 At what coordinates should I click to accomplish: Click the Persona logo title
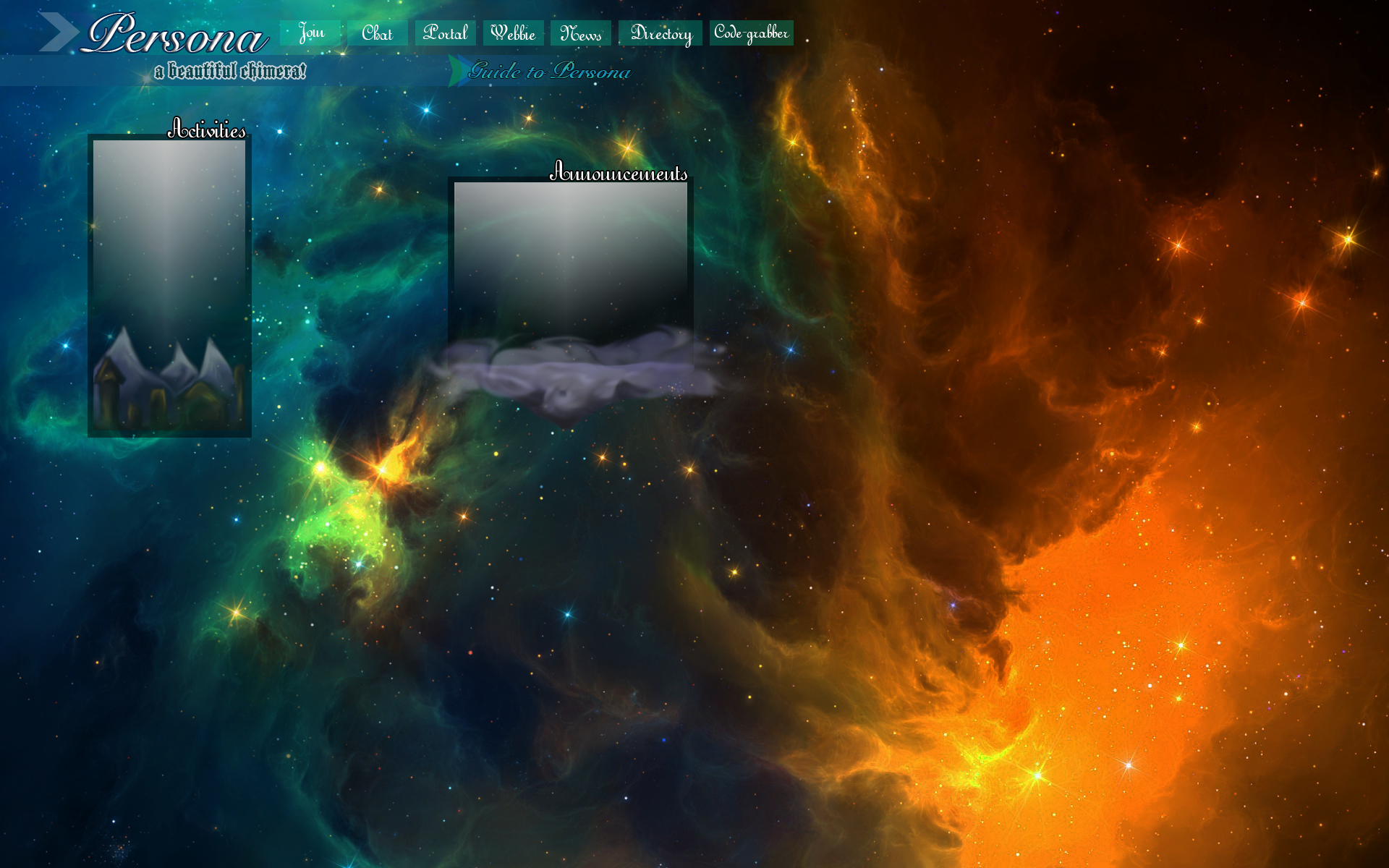[x=176, y=34]
